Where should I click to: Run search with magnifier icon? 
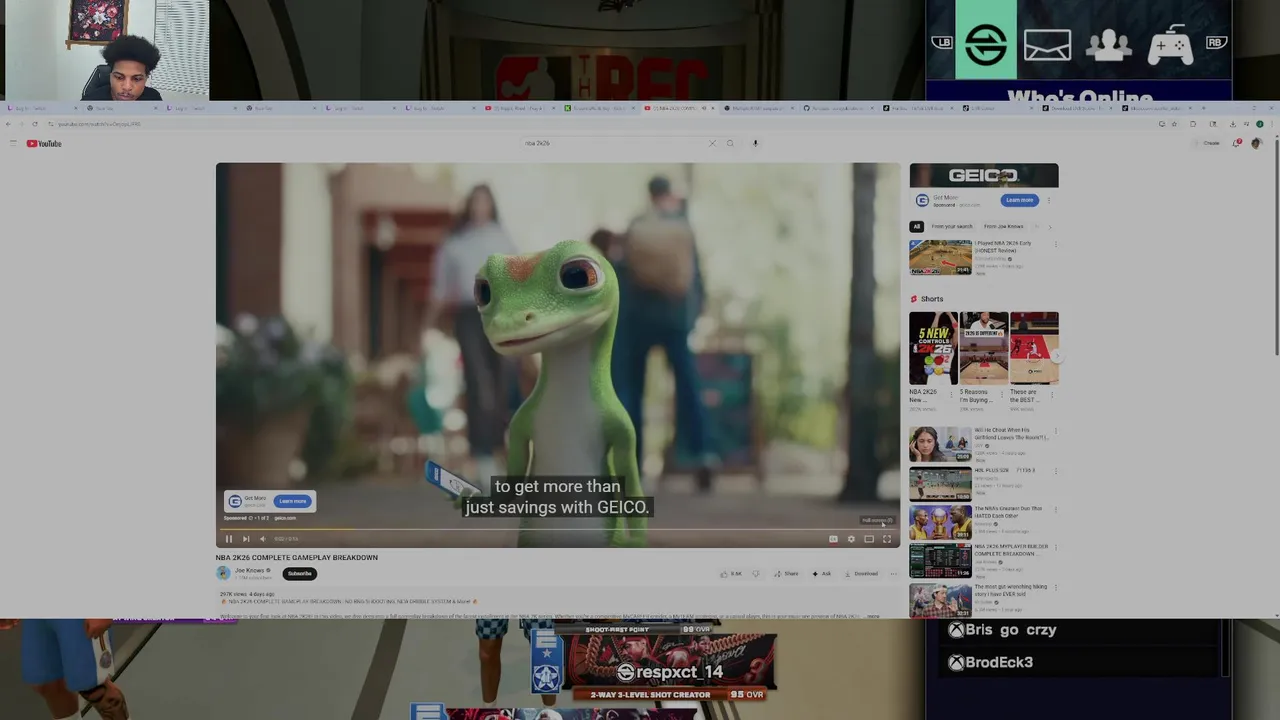[x=730, y=143]
